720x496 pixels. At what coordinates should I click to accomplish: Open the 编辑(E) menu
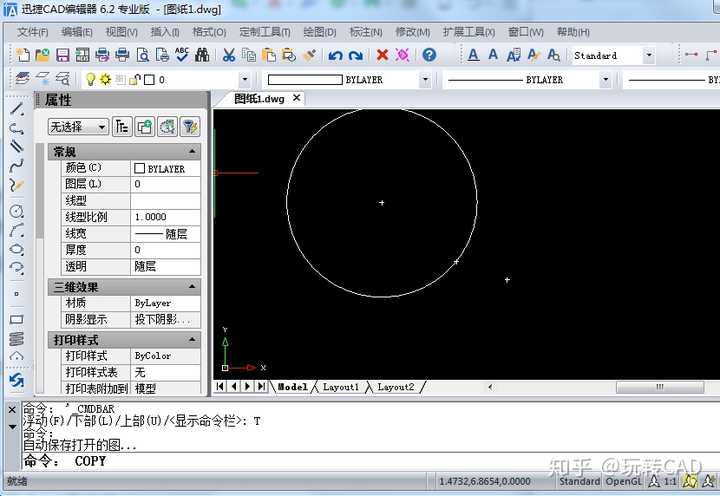click(77, 32)
